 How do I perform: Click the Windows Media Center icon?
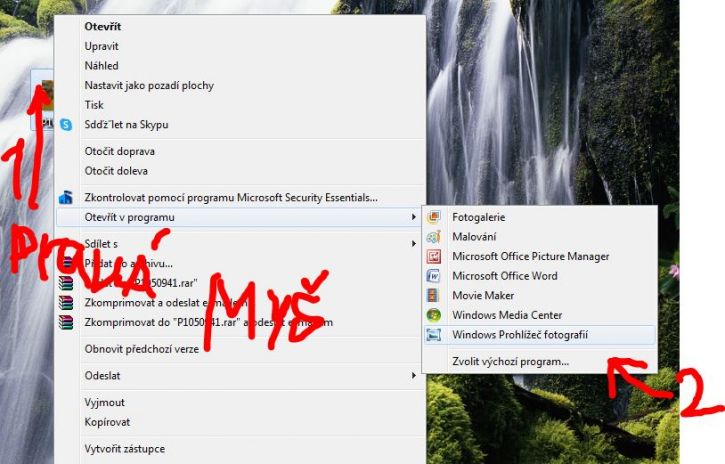pyautogui.click(x=433, y=315)
